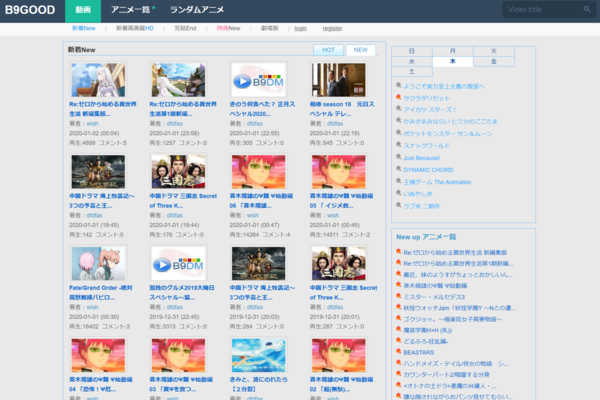Open ランダムアニメ in the top bar
Screen dimensions: 600x400
(x=197, y=10)
